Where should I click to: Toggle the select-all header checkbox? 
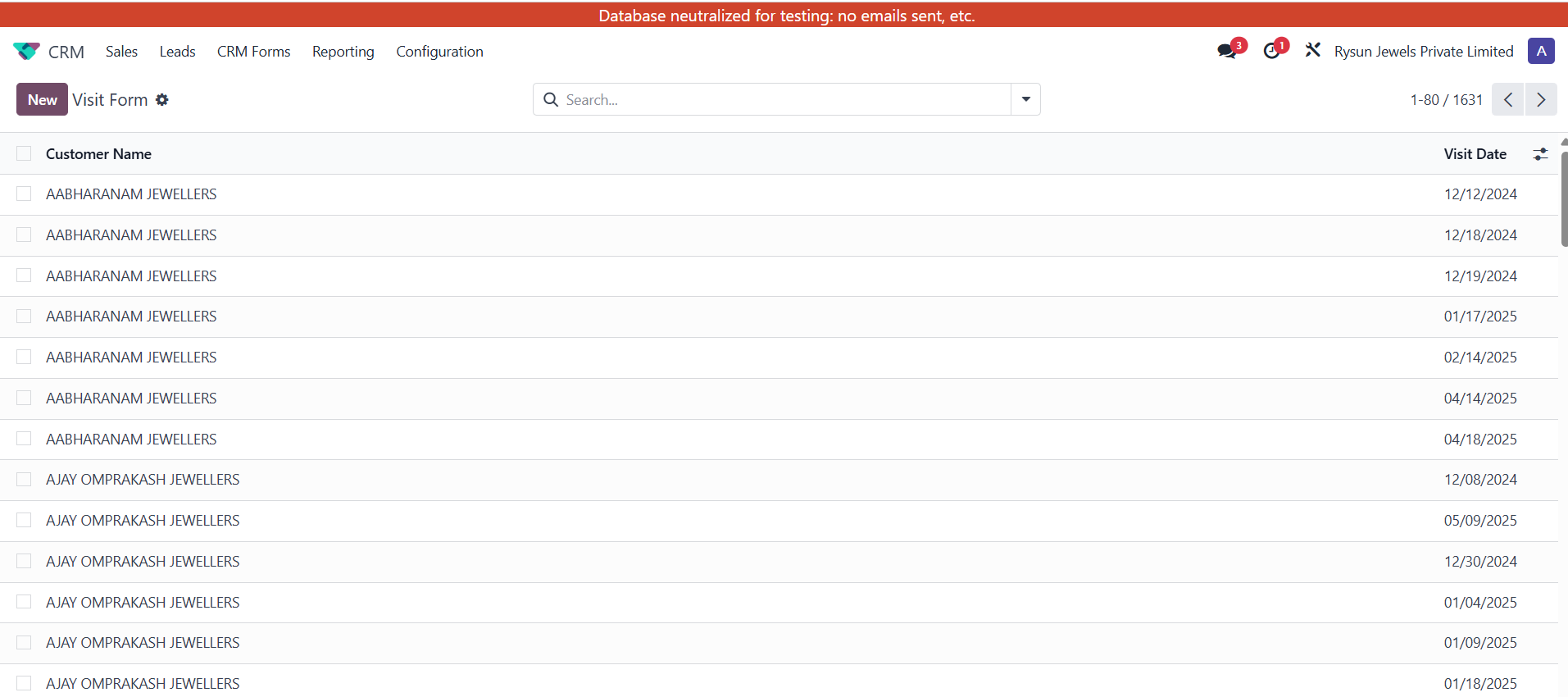tap(24, 154)
